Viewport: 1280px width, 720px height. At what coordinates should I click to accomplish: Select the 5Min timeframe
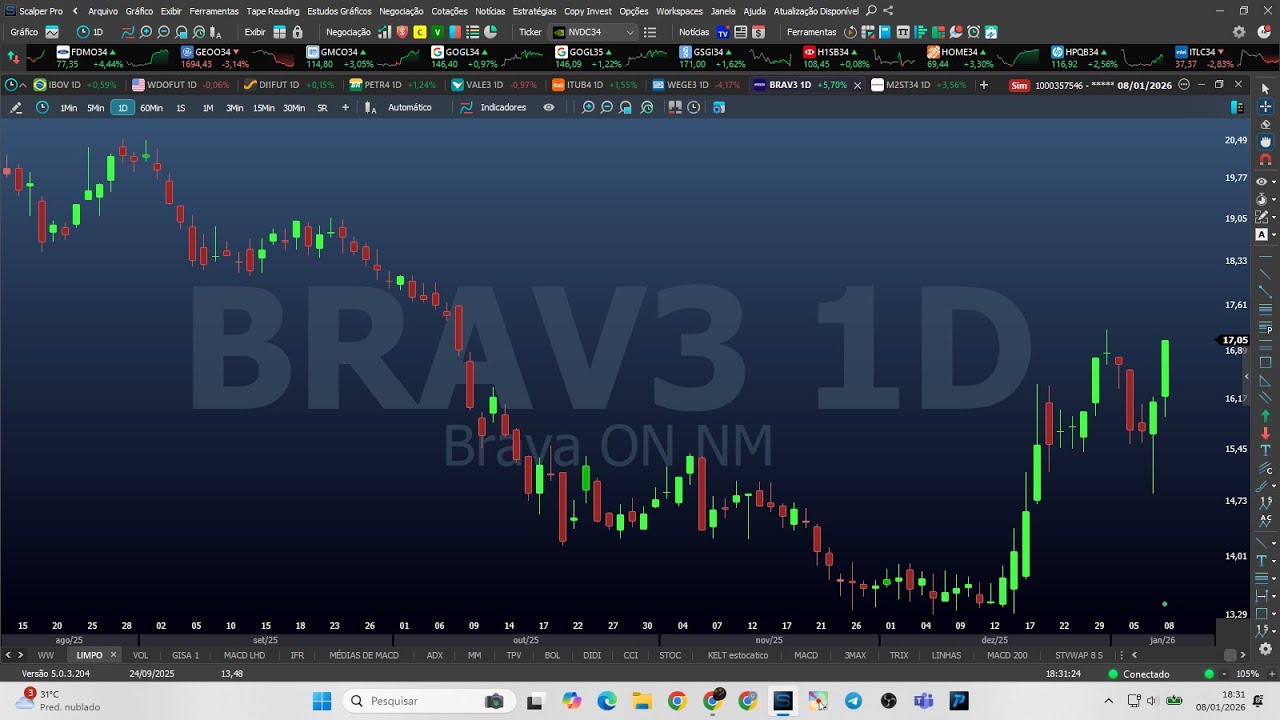point(95,108)
